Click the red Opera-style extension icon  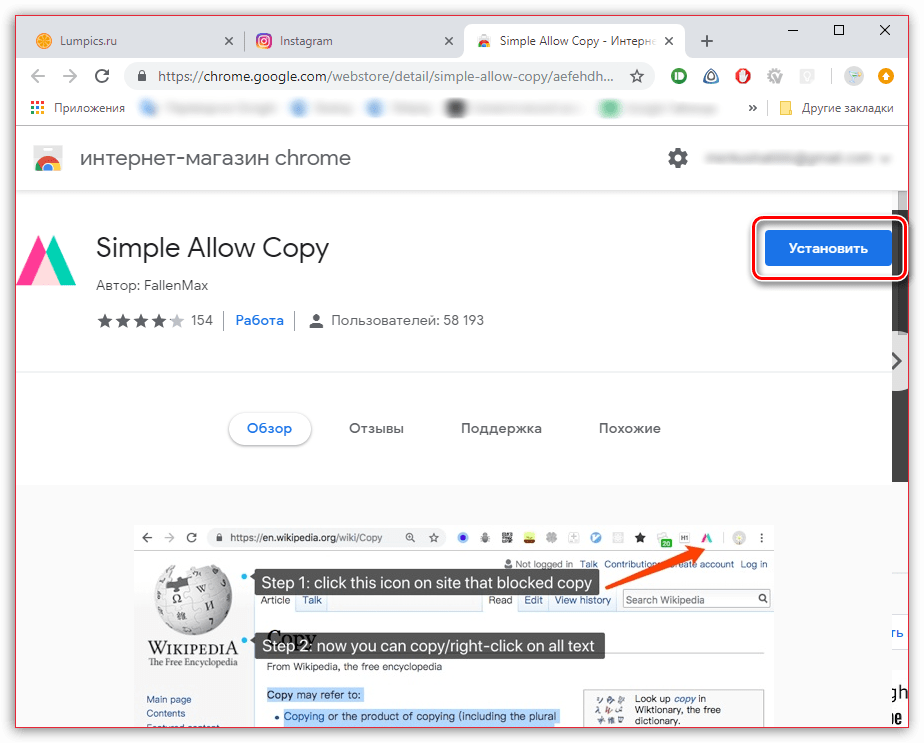coord(743,76)
